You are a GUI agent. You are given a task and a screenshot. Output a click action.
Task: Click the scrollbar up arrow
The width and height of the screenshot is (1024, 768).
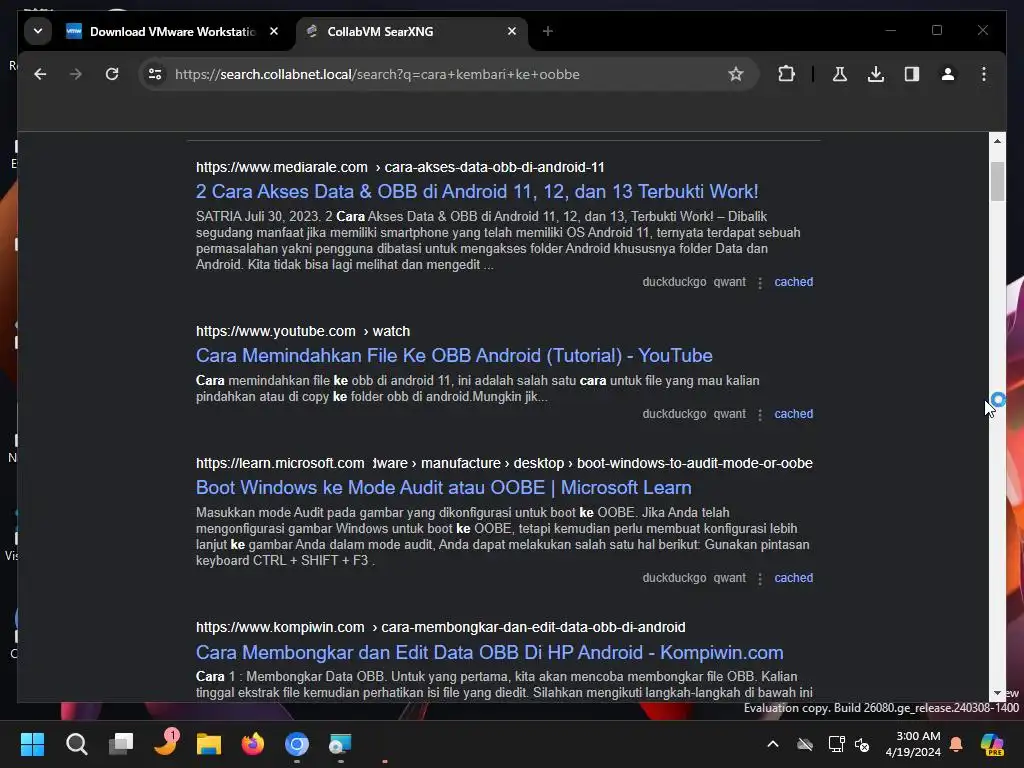click(997, 140)
